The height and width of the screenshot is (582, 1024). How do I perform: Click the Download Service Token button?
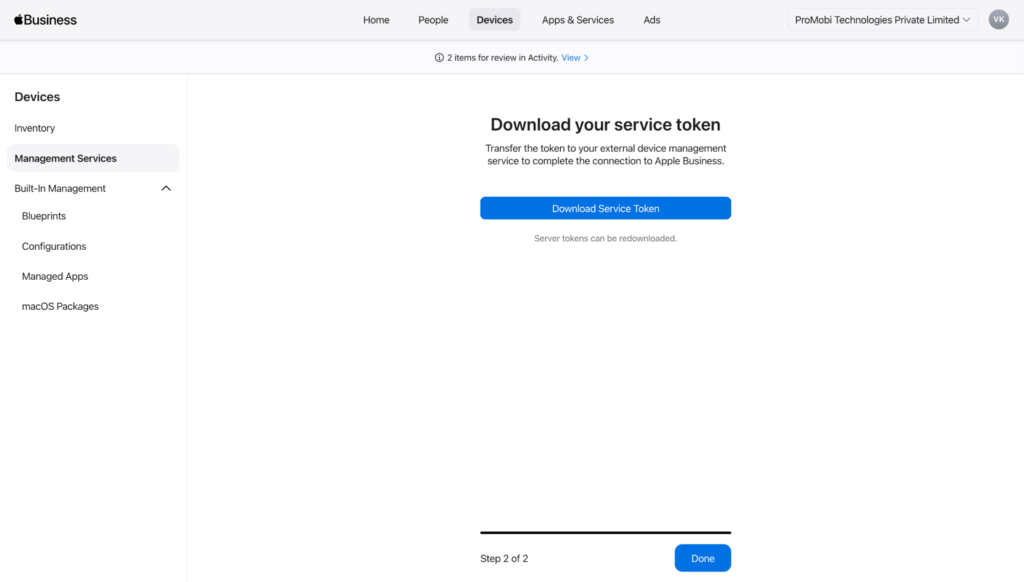click(605, 208)
